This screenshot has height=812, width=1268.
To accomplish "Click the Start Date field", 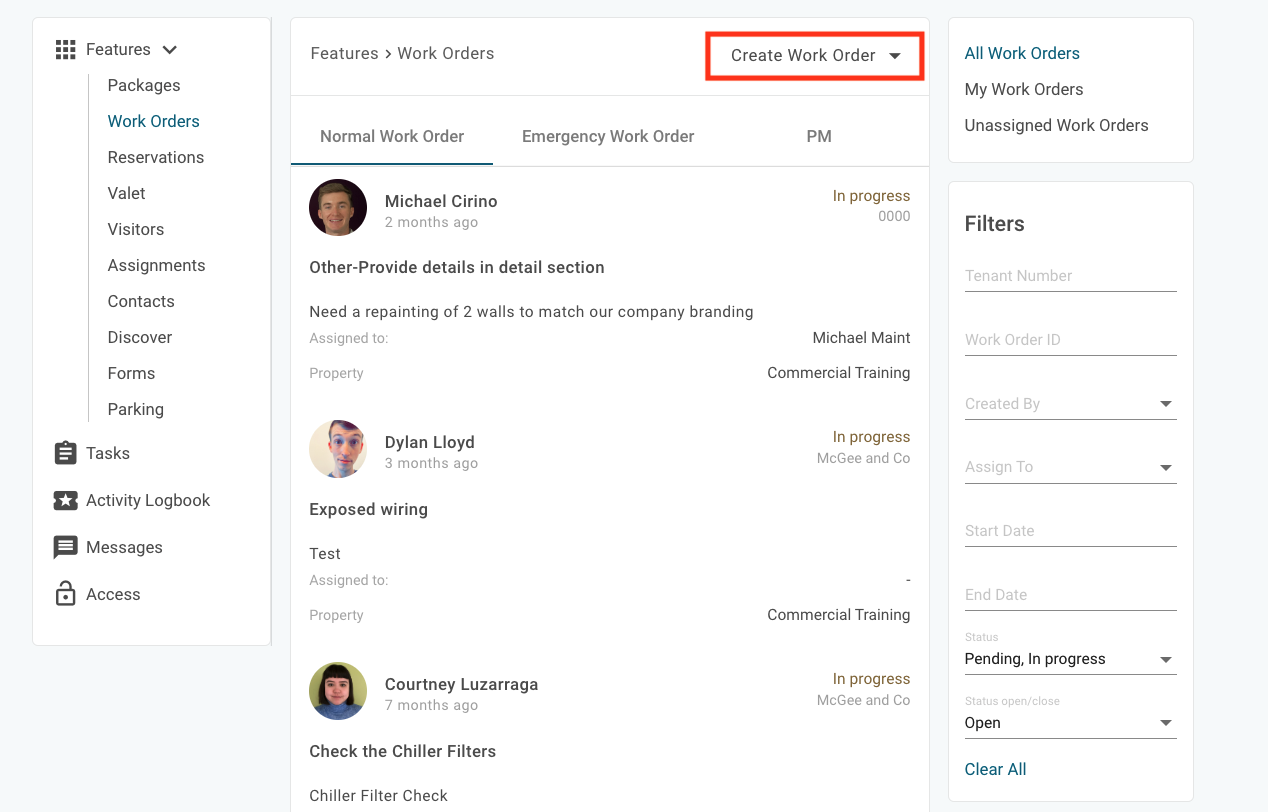I will click(1070, 531).
